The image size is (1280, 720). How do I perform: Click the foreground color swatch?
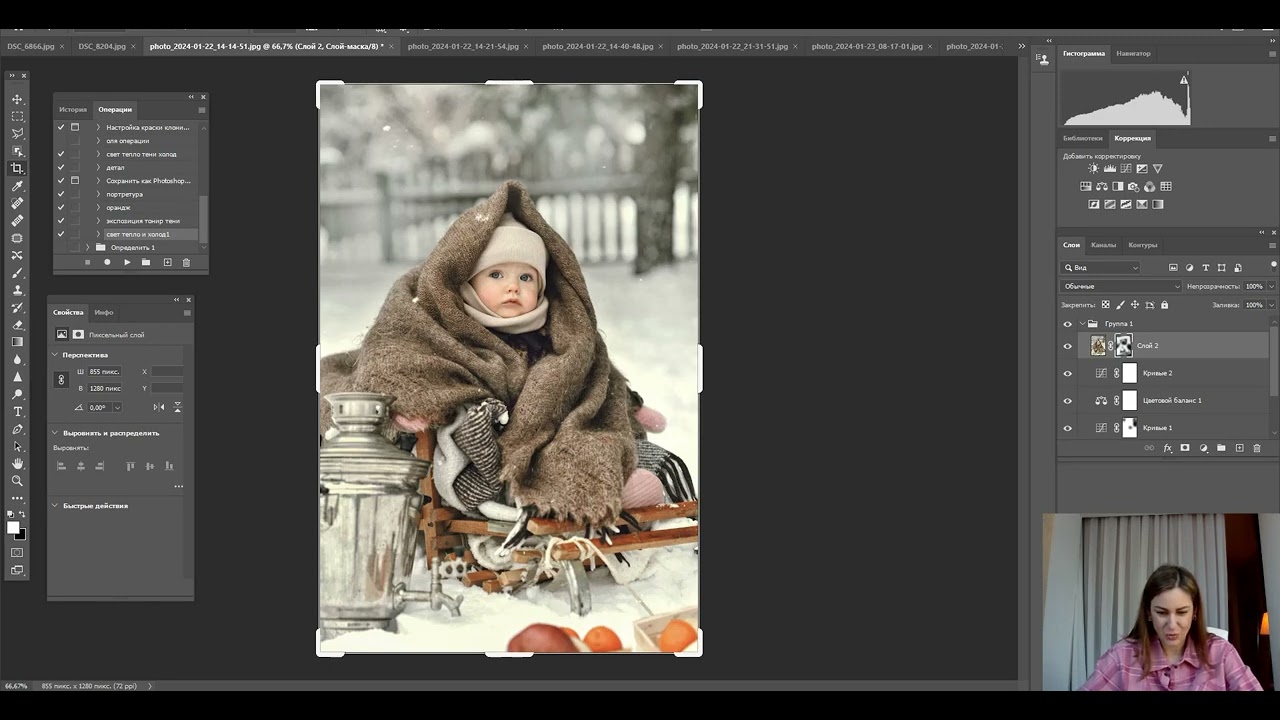pyautogui.click(x=13, y=528)
